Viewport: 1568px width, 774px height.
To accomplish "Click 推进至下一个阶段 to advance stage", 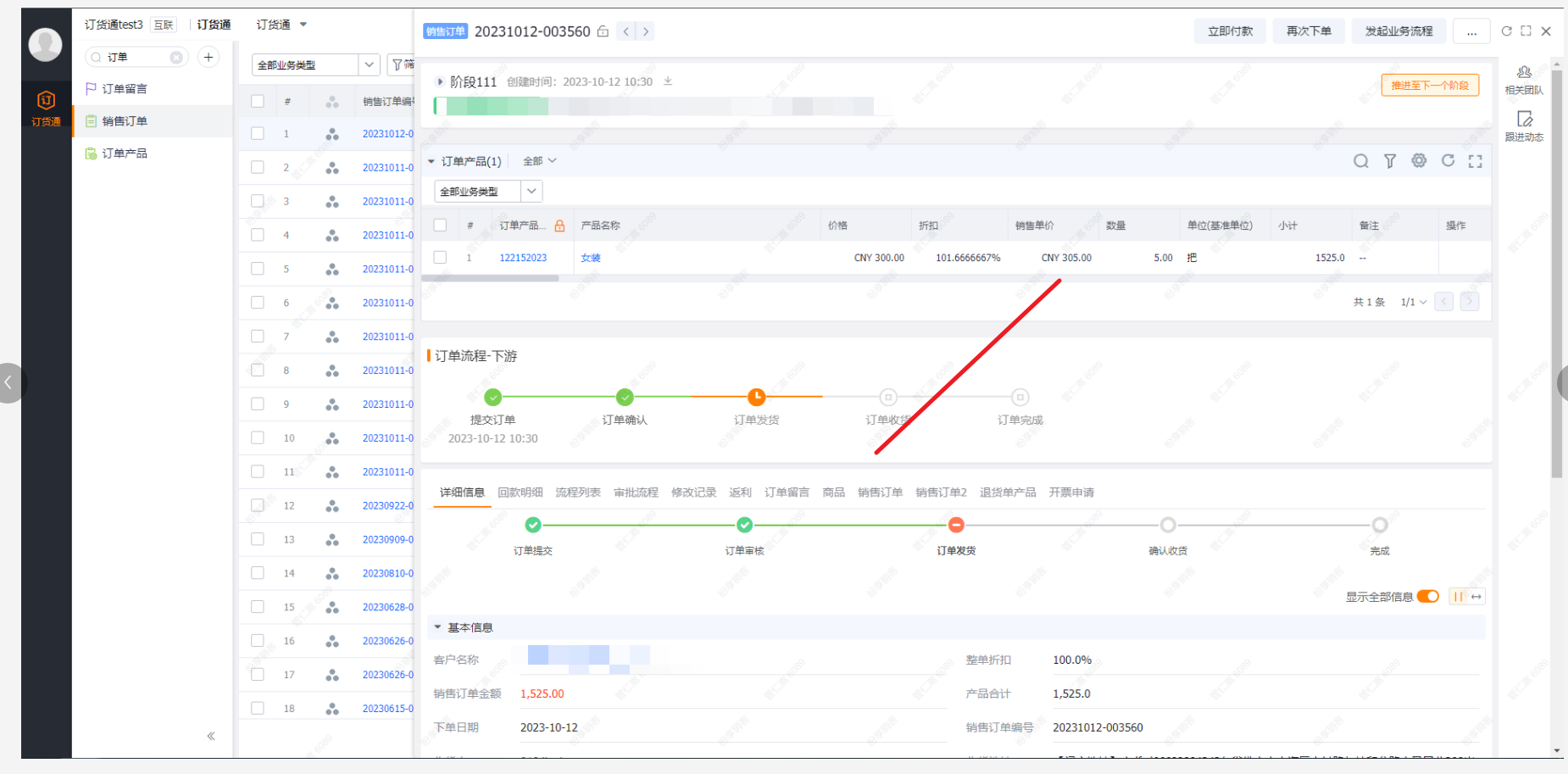I will [x=1430, y=85].
